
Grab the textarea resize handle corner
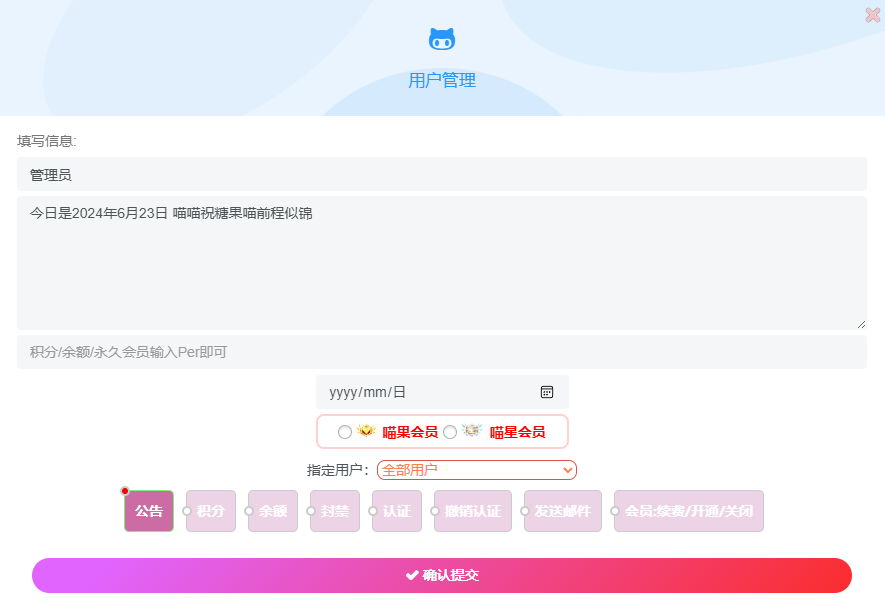click(861, 324)
